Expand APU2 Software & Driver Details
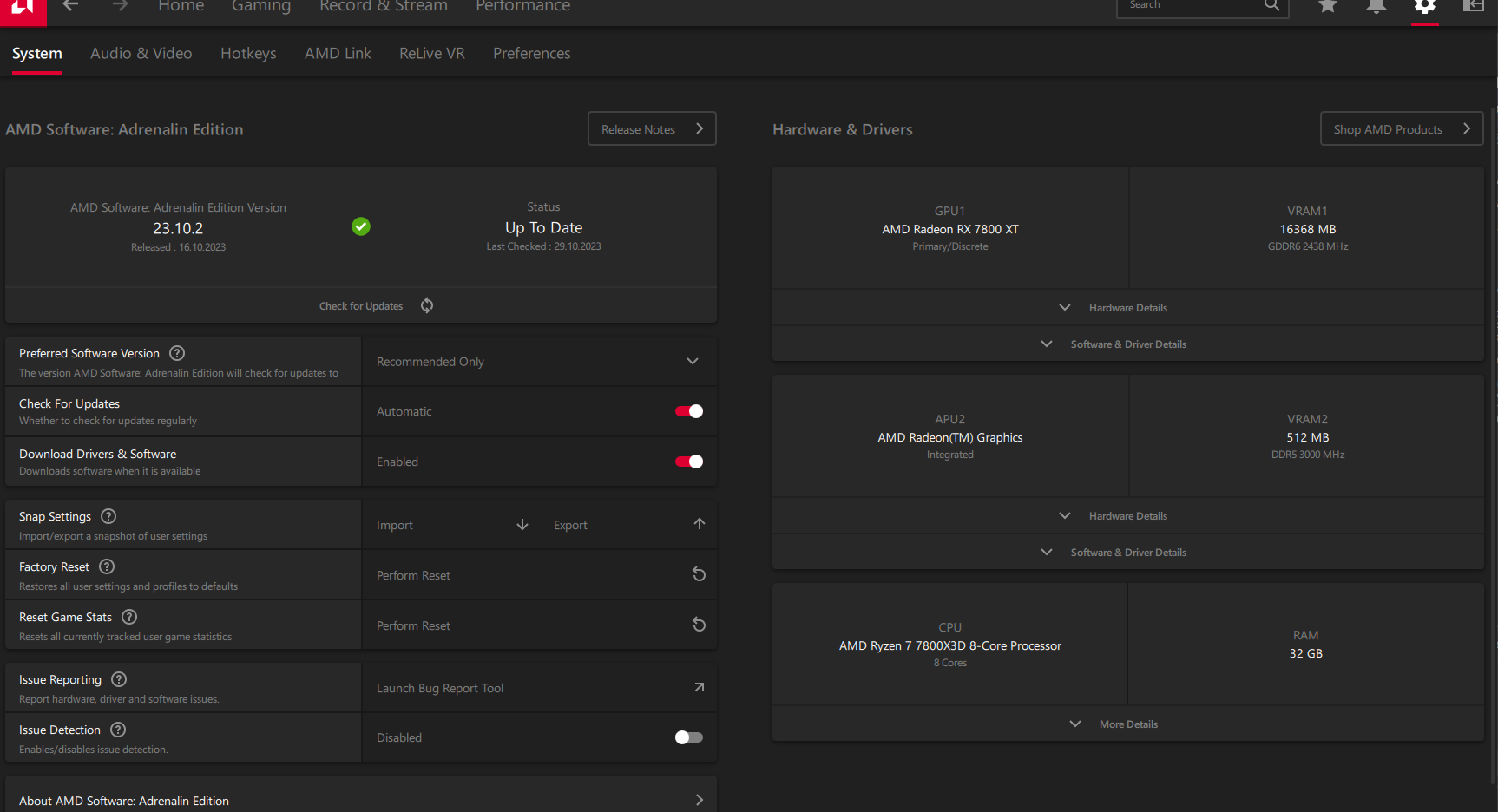Image resolution: width=1498 pixels, height=812 pixels. pos(1127,553)
